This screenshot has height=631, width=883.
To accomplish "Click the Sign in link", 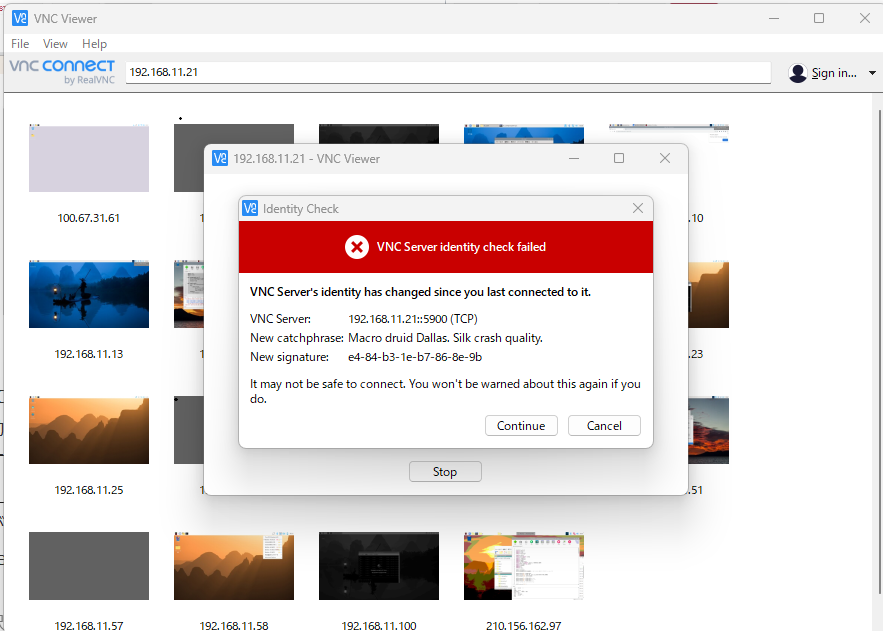I will click(x=834, y=73).
